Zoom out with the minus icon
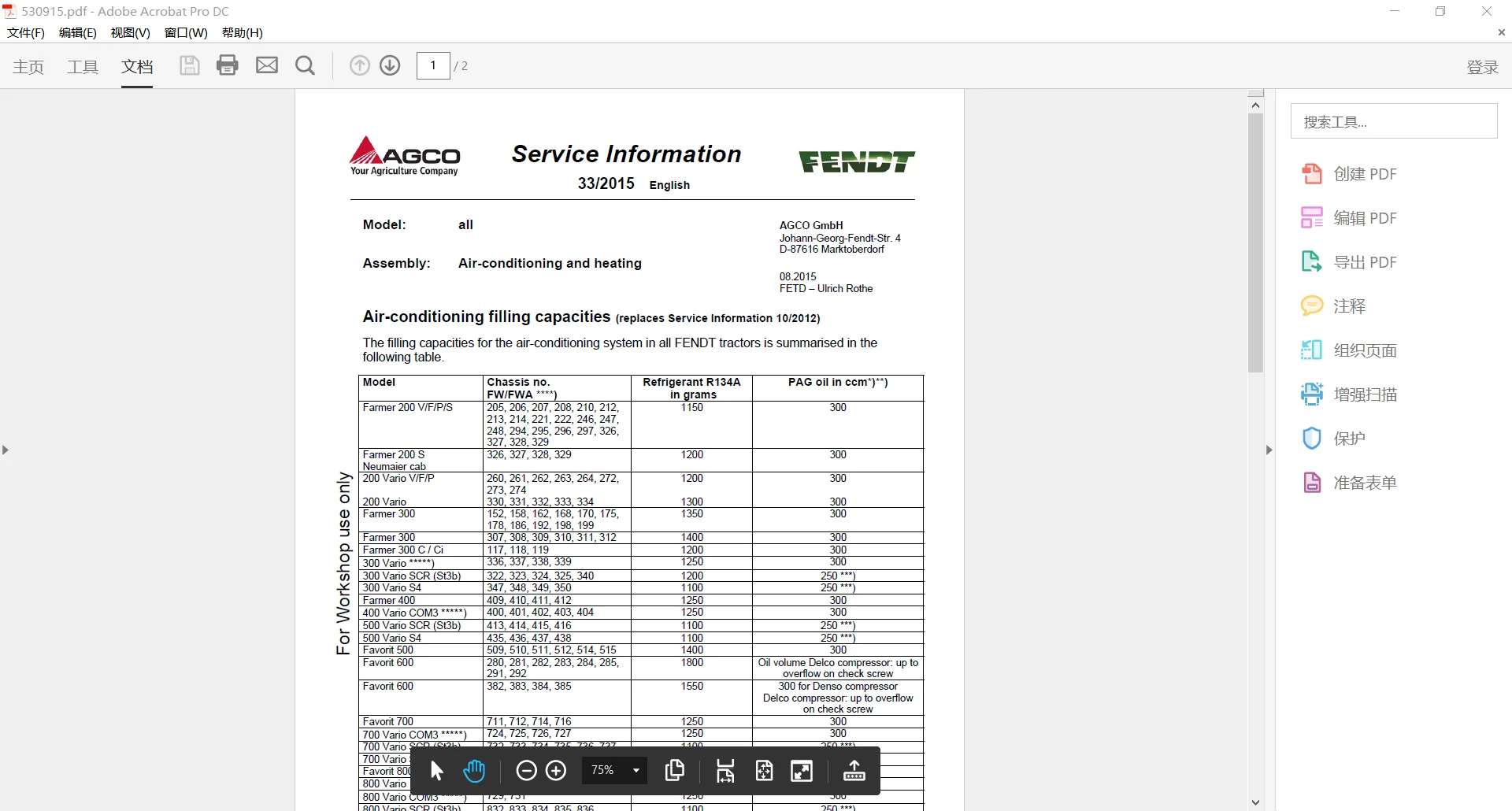Viewport: 1512px width, 811px height. (526, 771)
